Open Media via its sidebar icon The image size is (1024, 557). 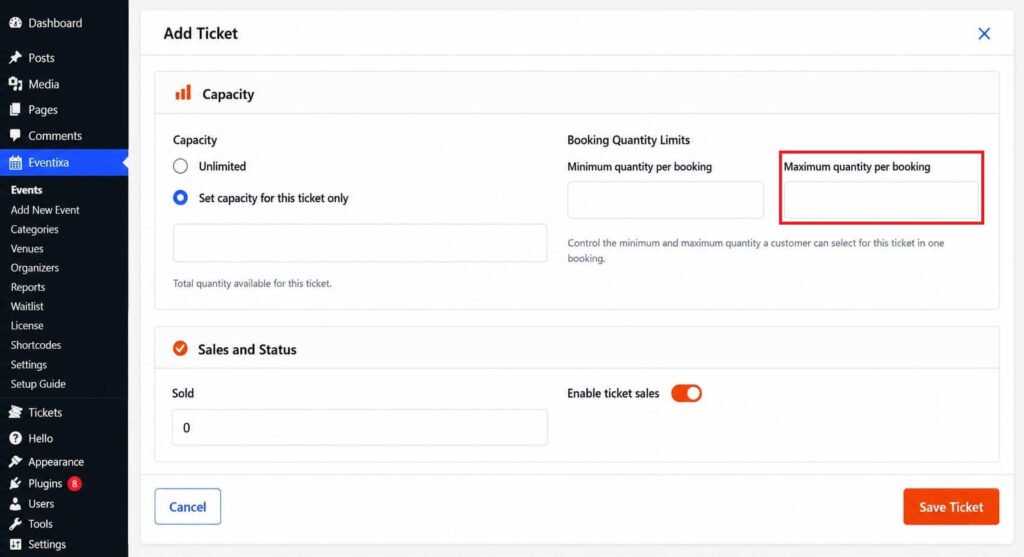pyautogui.click(x=15, y=84)
